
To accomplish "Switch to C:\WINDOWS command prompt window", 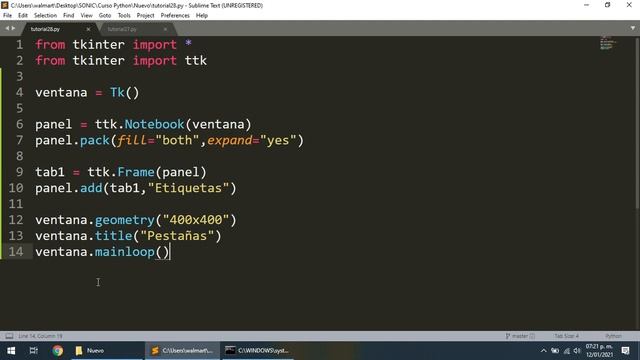I will click(x=258, y=351).
